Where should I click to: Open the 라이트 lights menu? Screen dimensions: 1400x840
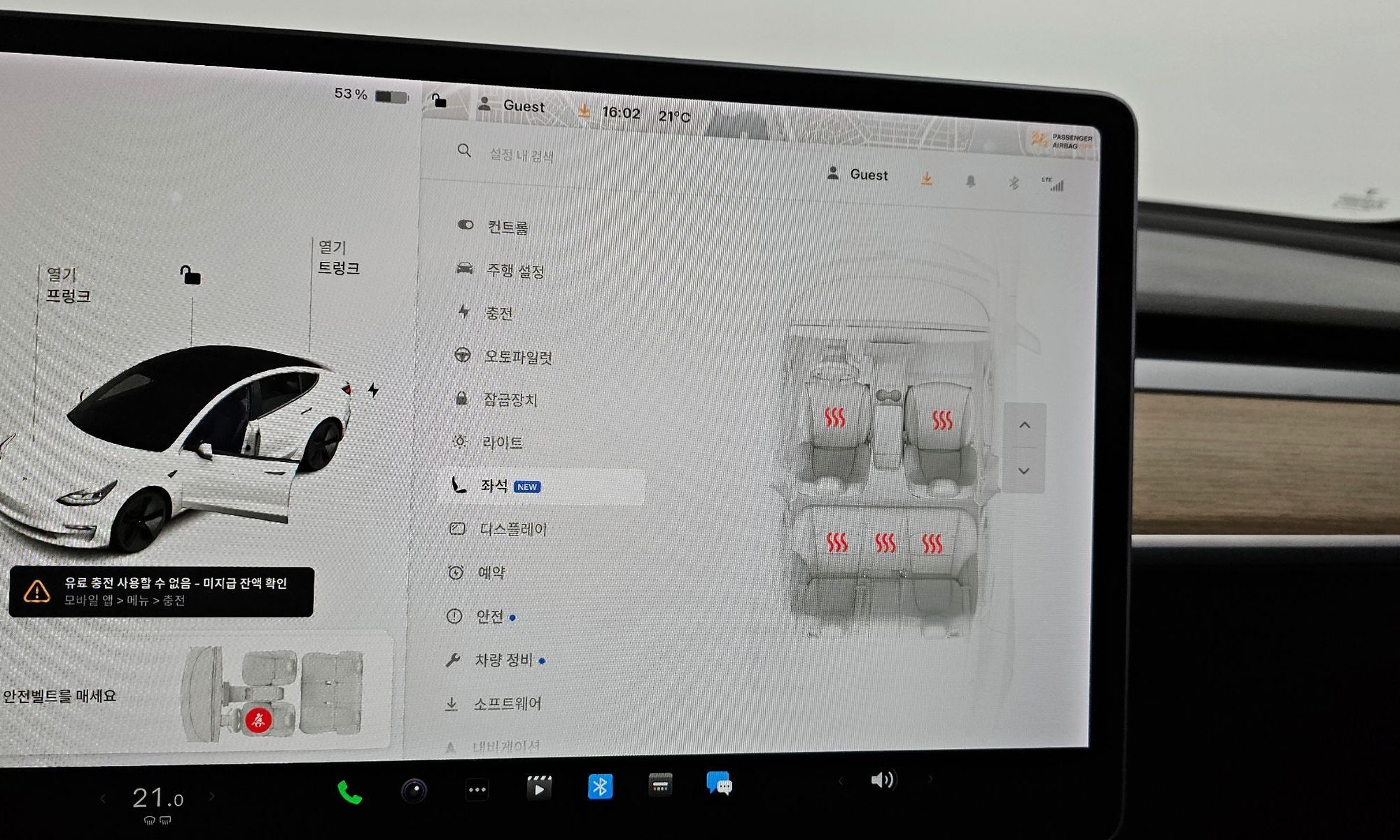click(x=488, y=442)
